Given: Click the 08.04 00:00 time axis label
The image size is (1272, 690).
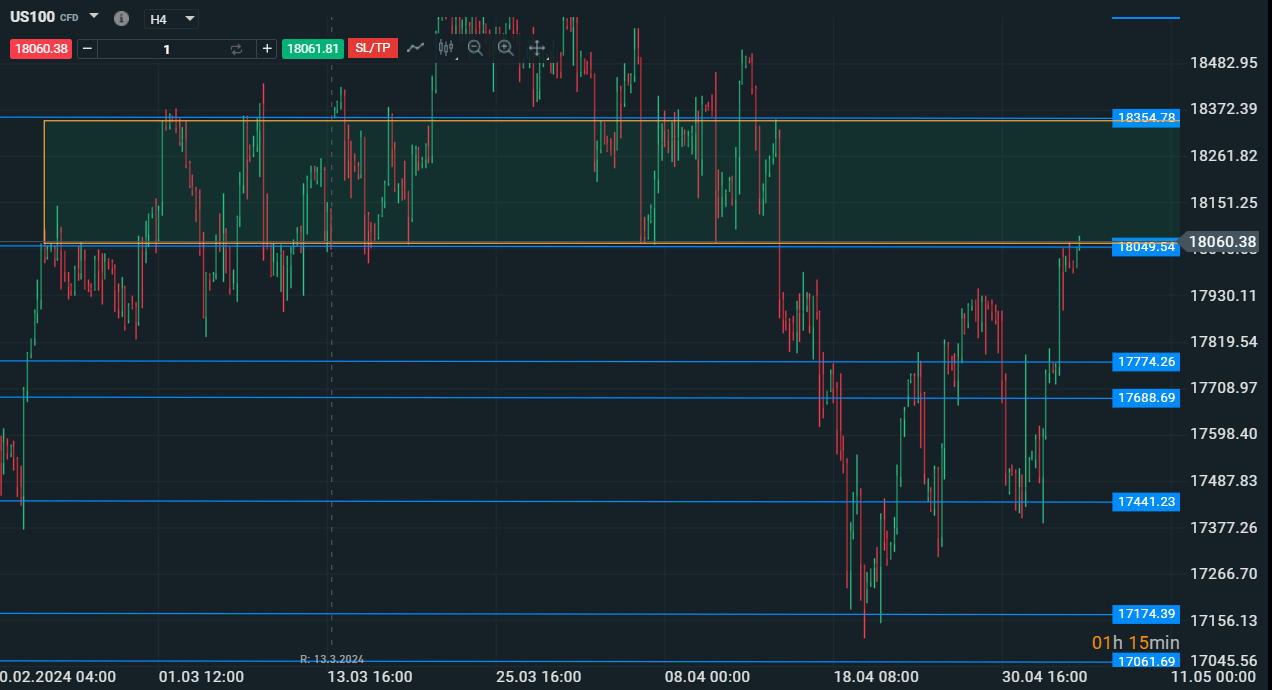Looking at the screenshot, I should click(x=707, y=677).
